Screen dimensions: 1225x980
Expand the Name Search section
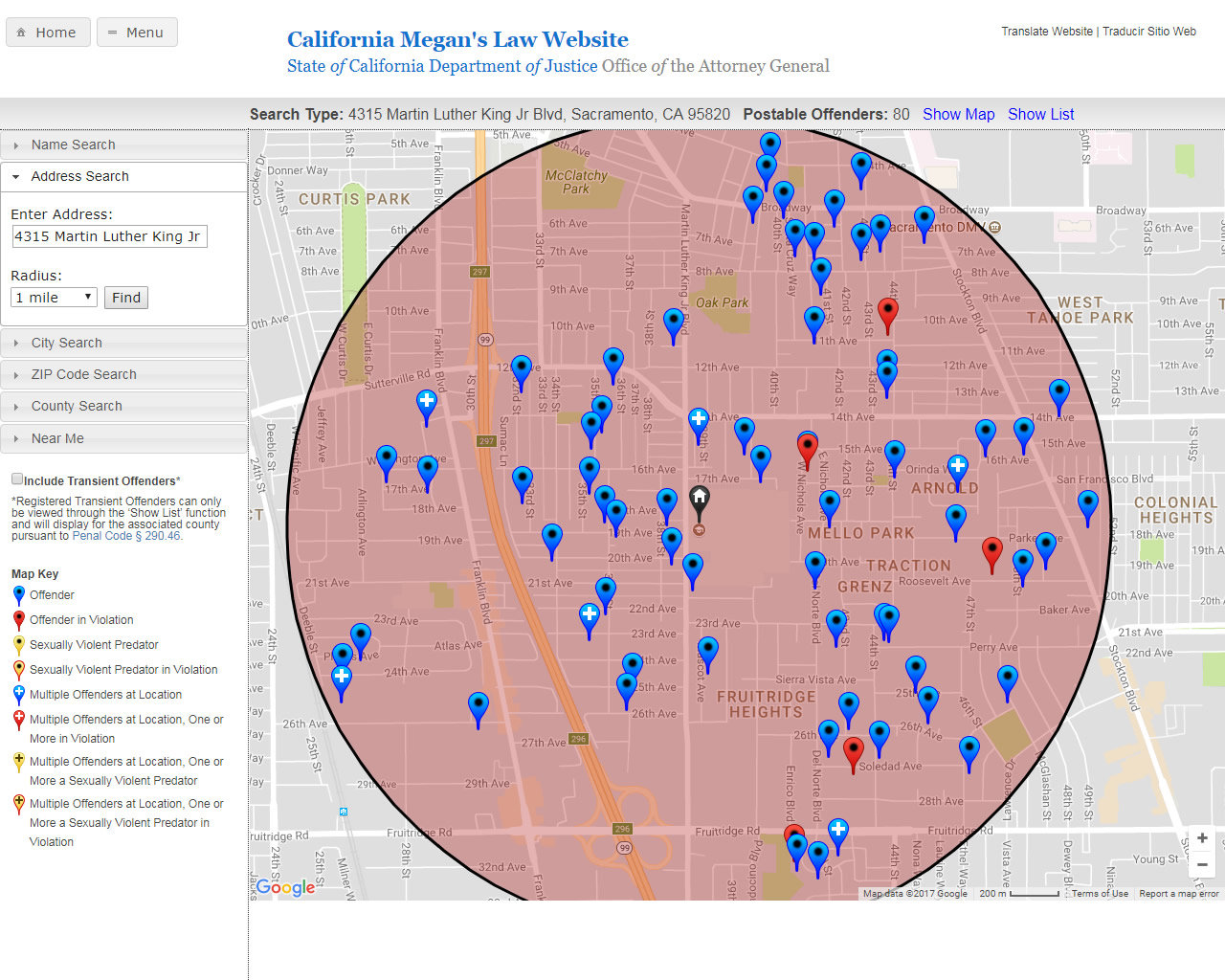pos(123,145)
